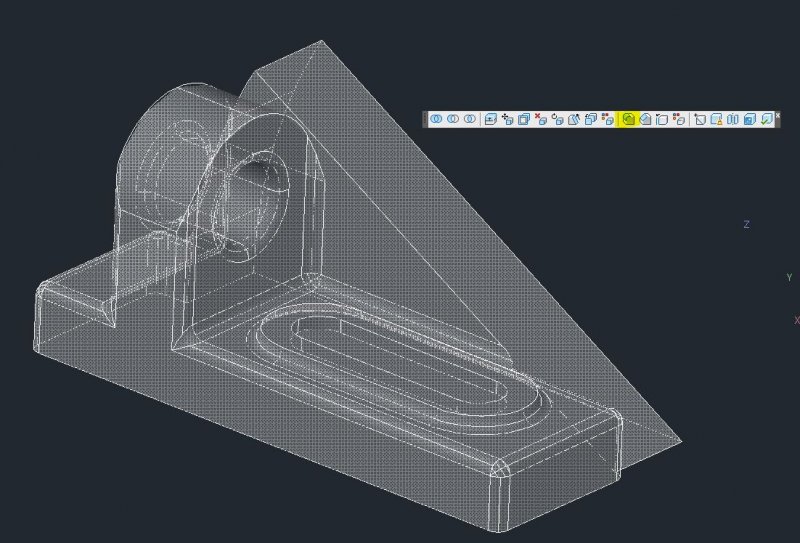Use the Copy Faces tool
800x543 pixels.
coord(591,119)
